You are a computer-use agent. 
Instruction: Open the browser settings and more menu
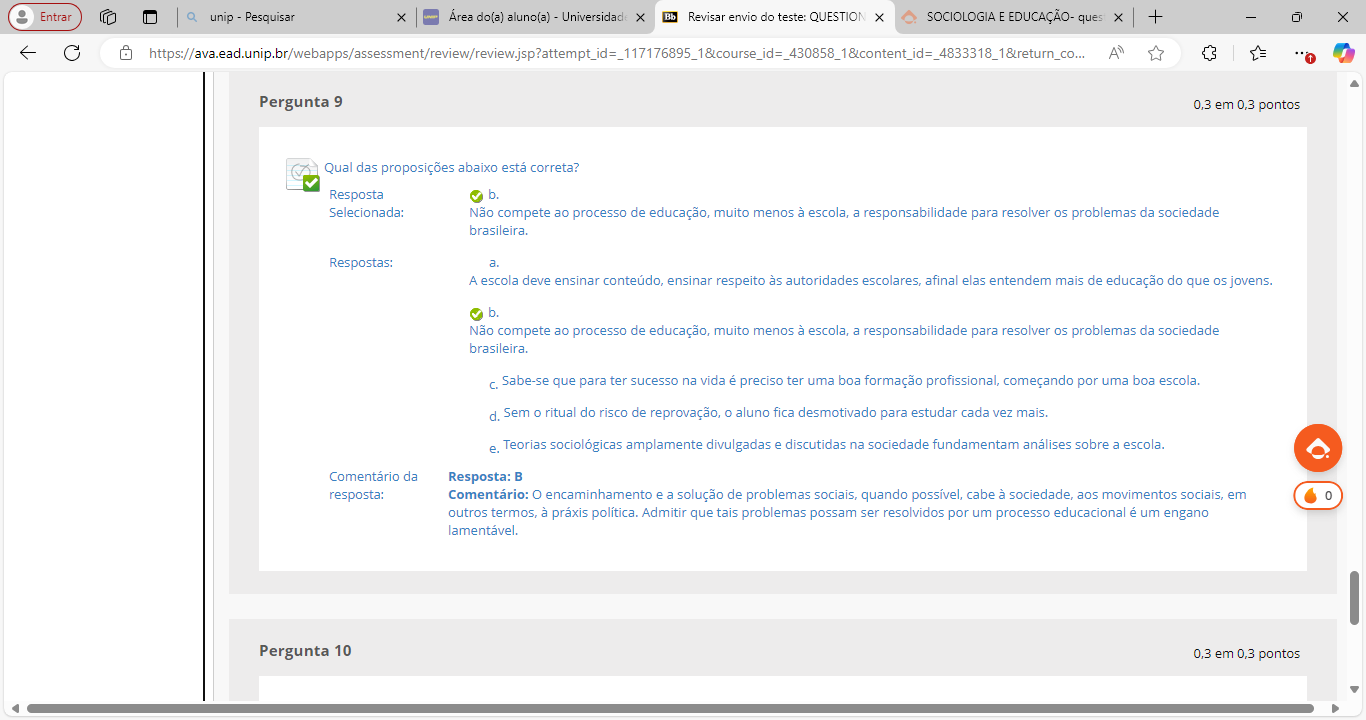1301,53
